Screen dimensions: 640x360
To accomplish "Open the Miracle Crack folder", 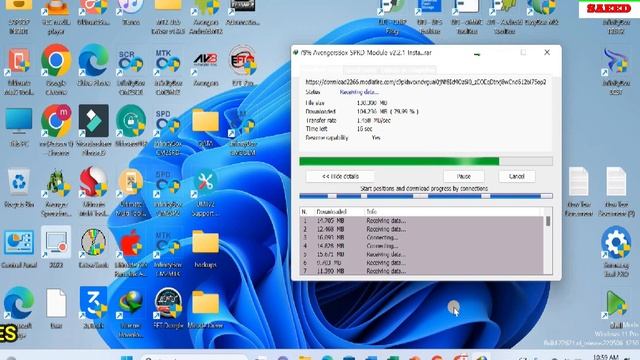I will 205,303.
